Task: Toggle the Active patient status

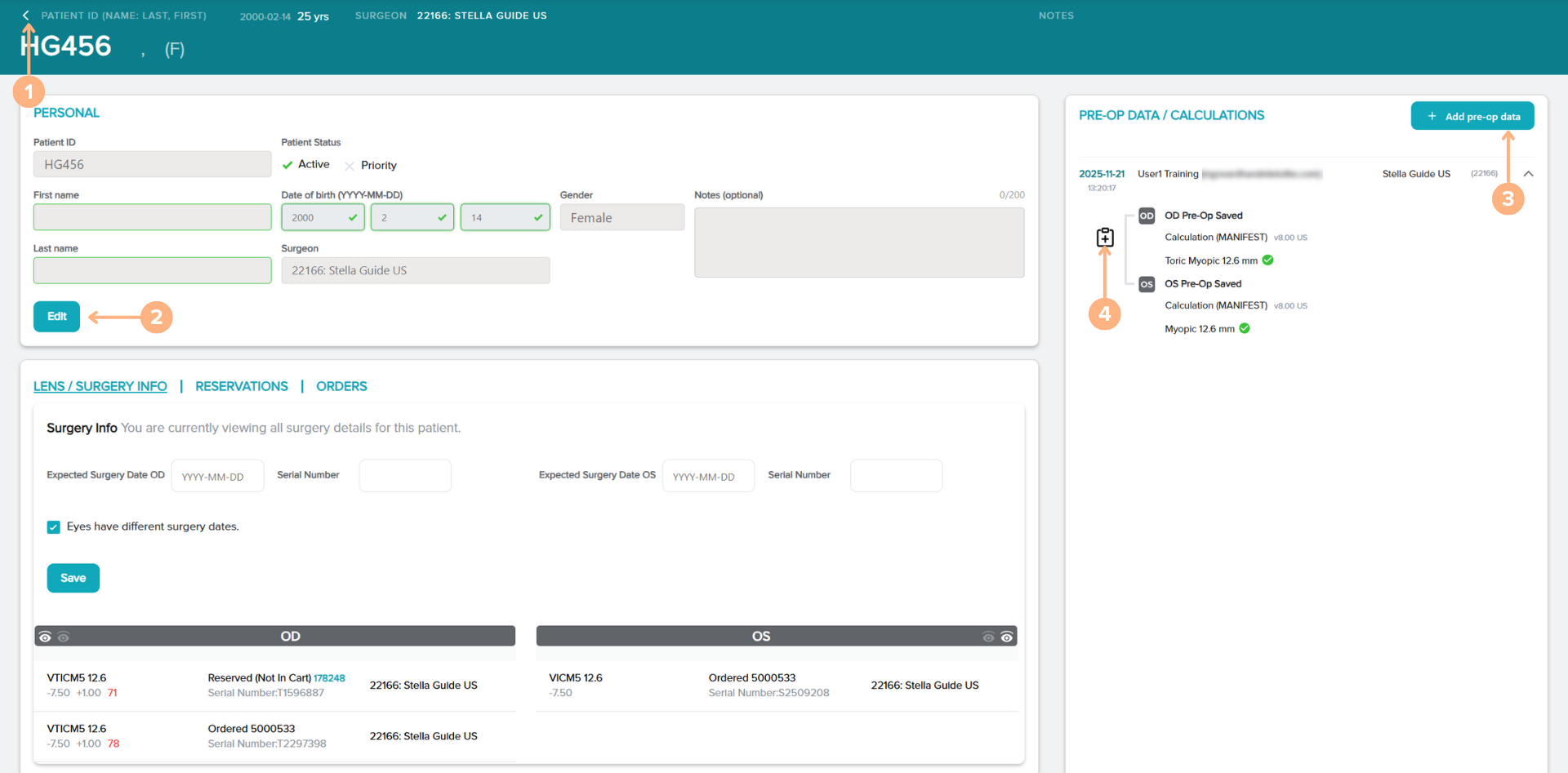Action: coord(287,165)
